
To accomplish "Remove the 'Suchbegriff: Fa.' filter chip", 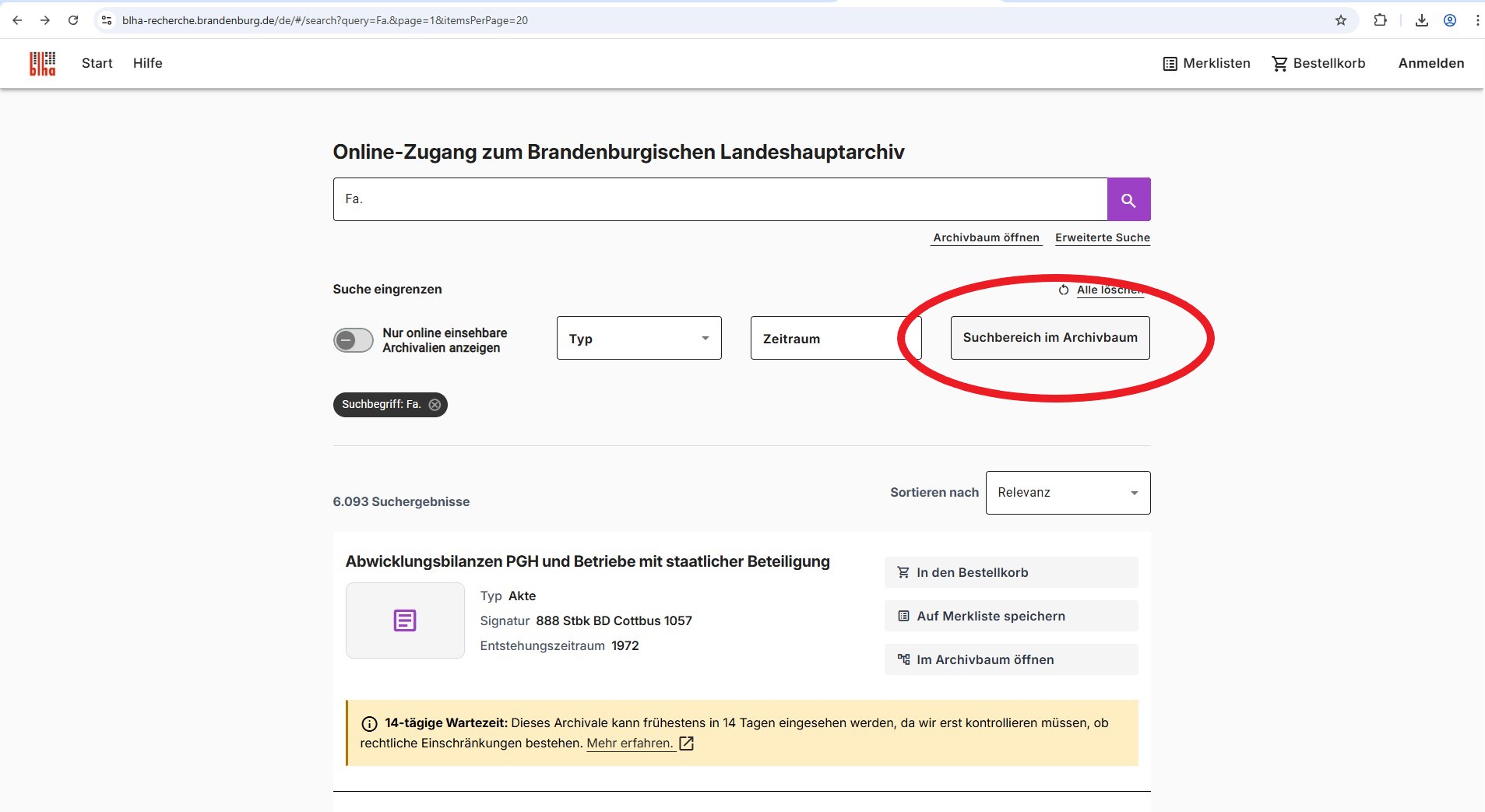I will click(x=434, y=405).
